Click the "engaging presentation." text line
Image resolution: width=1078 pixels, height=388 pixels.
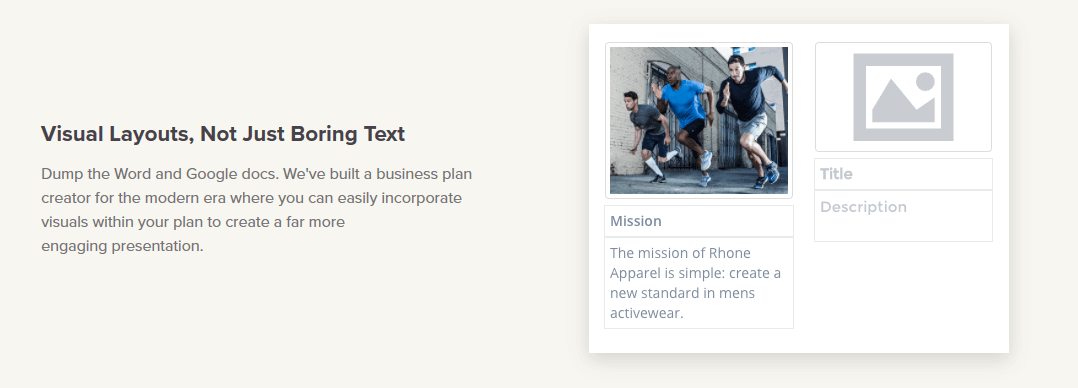pos(122,246)
